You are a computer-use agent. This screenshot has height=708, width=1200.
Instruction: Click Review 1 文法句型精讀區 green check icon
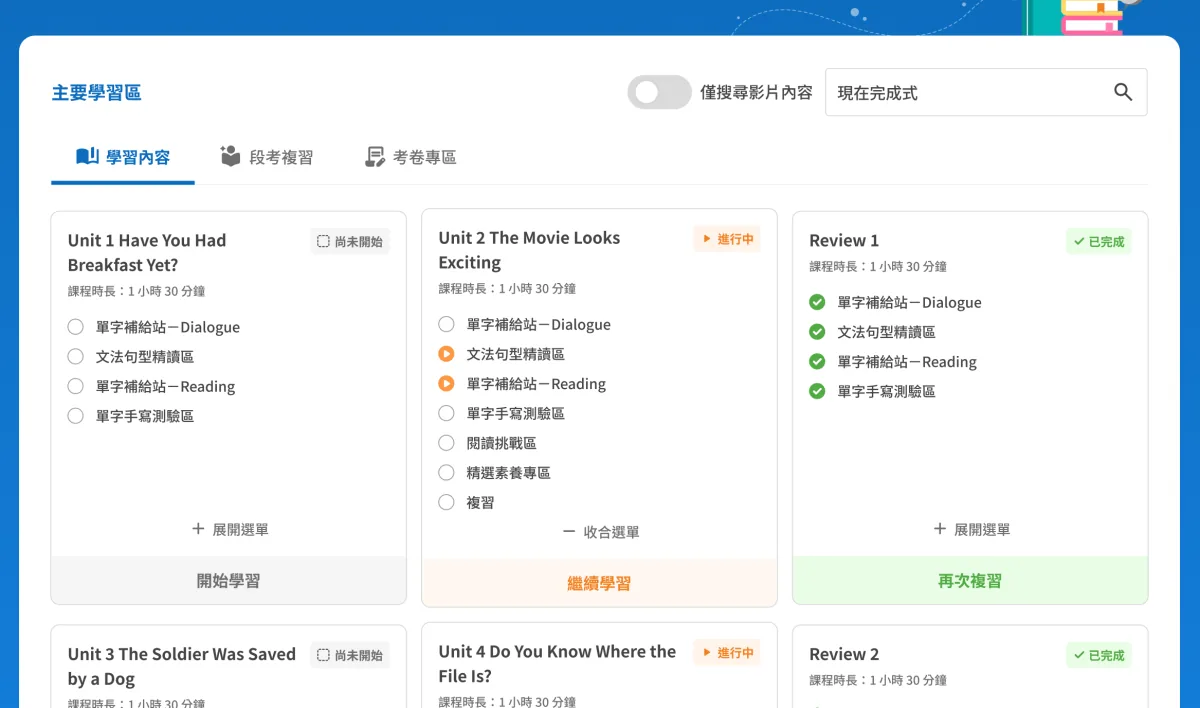(x=817, y=332)
